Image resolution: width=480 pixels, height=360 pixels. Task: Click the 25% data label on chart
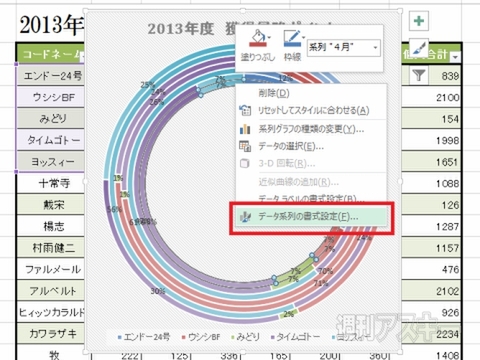click(147, 85)
